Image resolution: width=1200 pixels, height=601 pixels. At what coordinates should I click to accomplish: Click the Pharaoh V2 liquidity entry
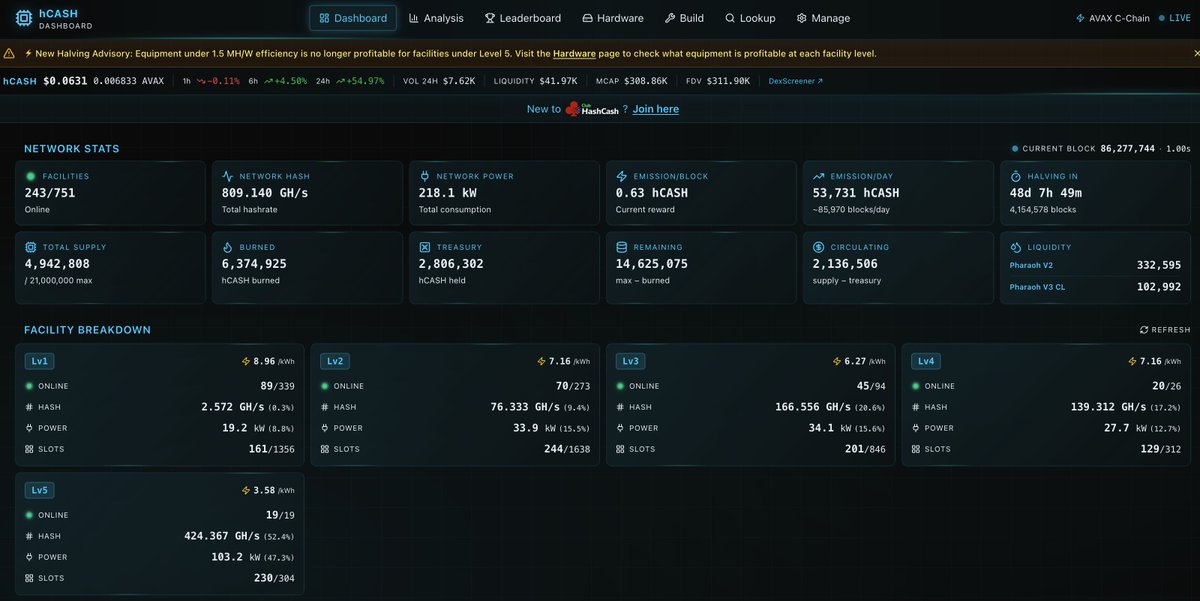[x=1097, y=265]
